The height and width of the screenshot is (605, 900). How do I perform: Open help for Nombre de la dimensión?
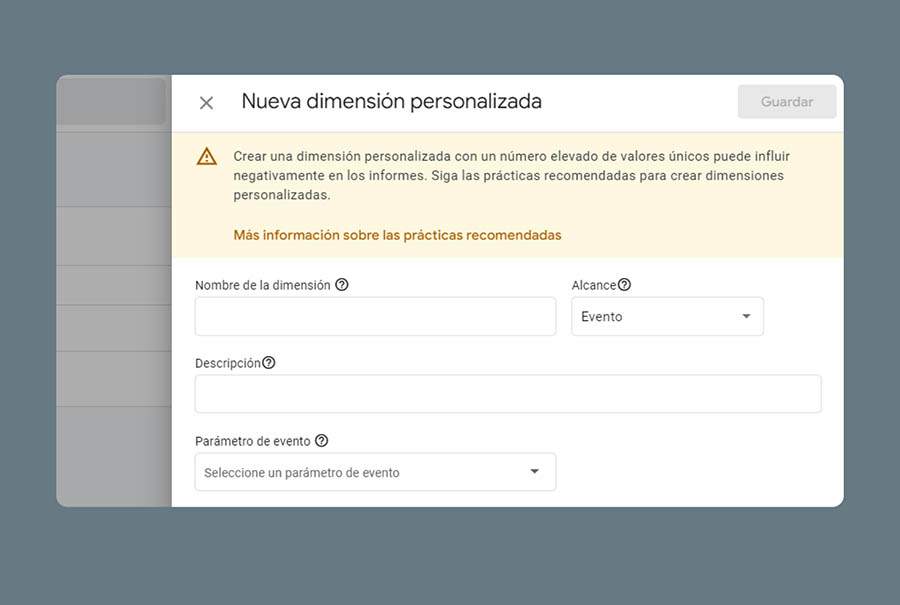coord(342,285)
